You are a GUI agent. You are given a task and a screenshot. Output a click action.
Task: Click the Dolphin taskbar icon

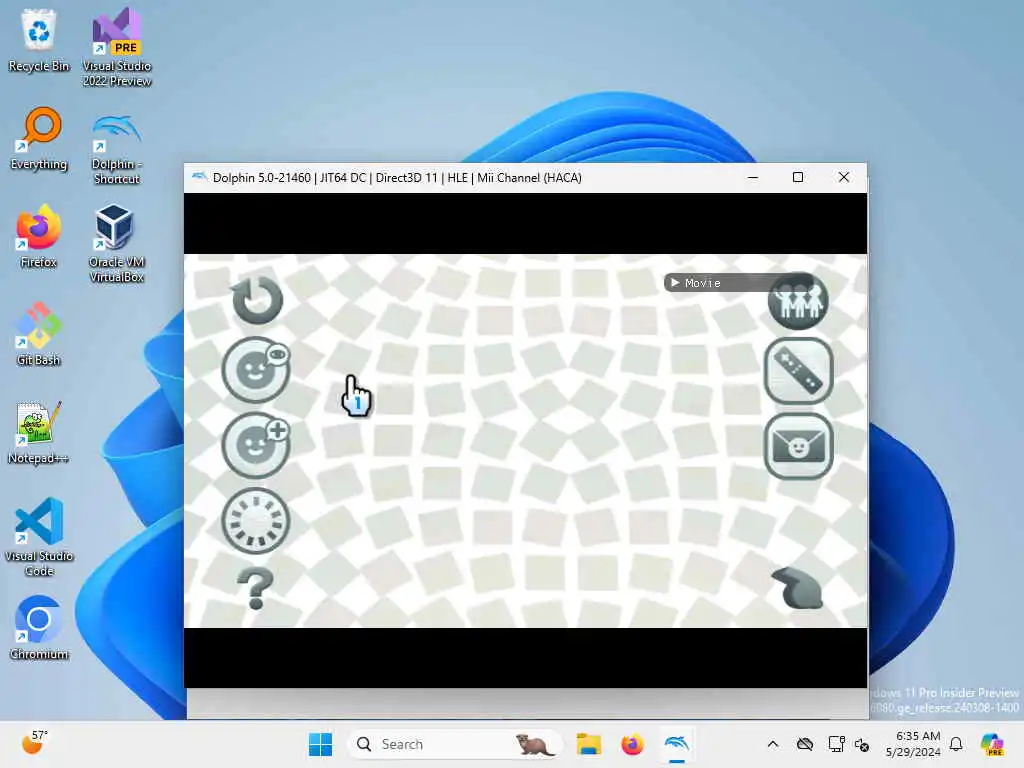(677, 744)
